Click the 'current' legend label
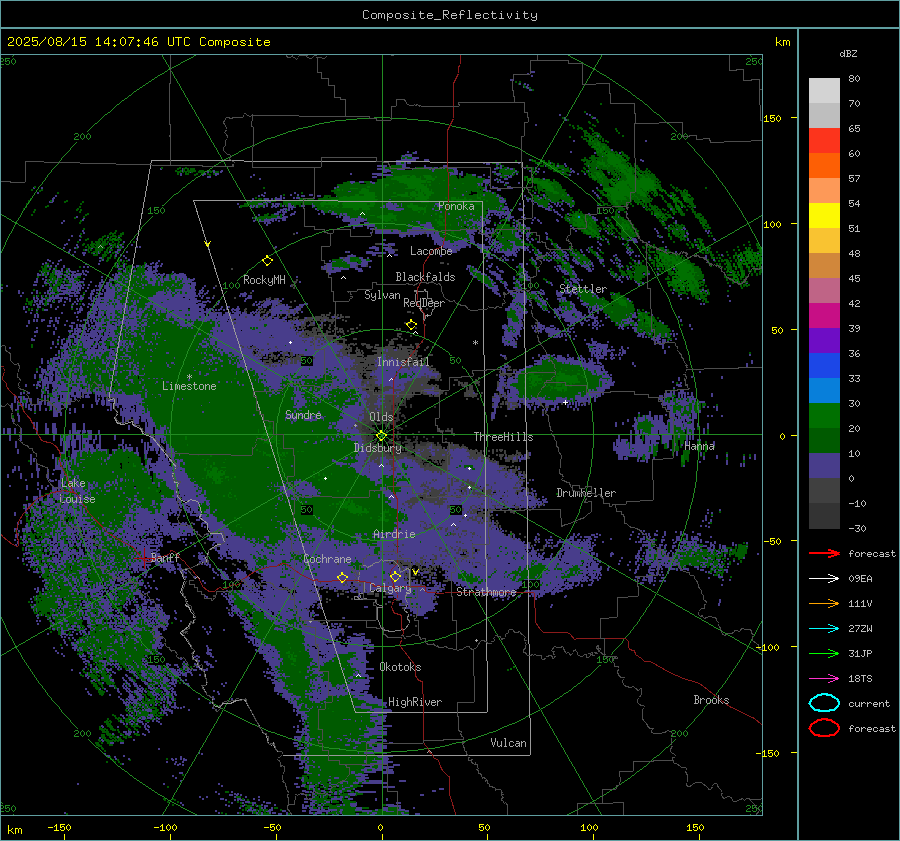900x841 pixels. pos(869,704)
